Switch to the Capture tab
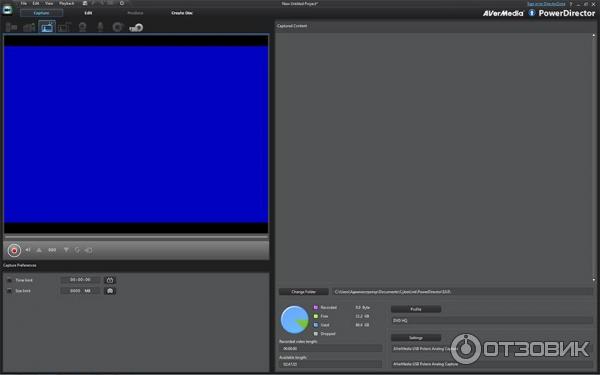 (41, 13)
